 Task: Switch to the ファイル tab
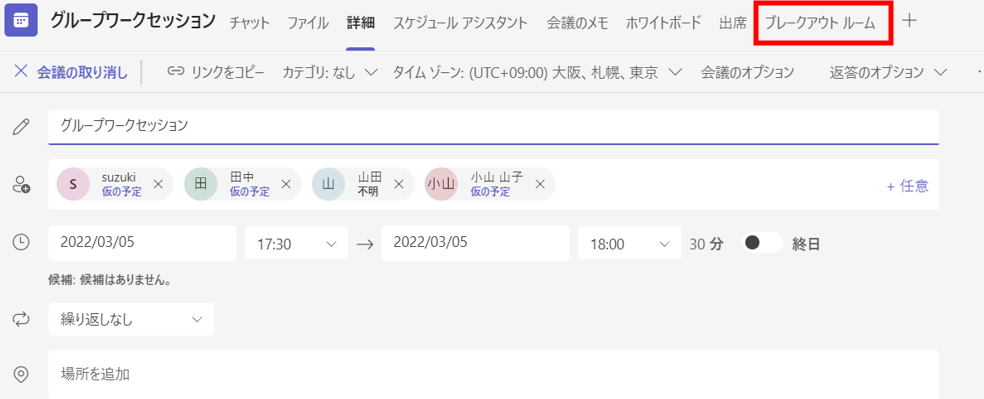pyautogui.click(x=308, y=23)
